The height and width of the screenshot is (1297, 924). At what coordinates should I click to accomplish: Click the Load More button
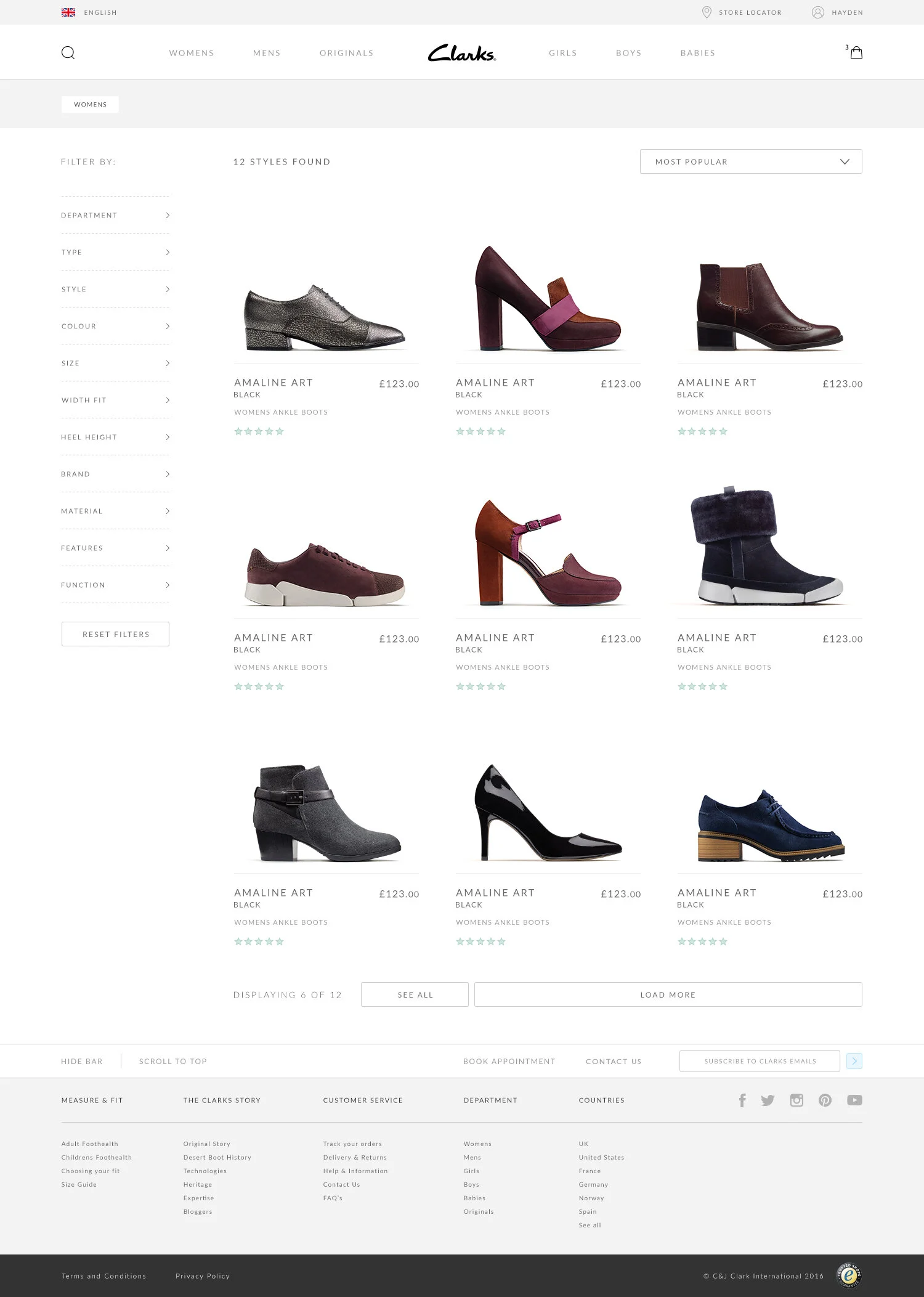(x=668, y=994)
